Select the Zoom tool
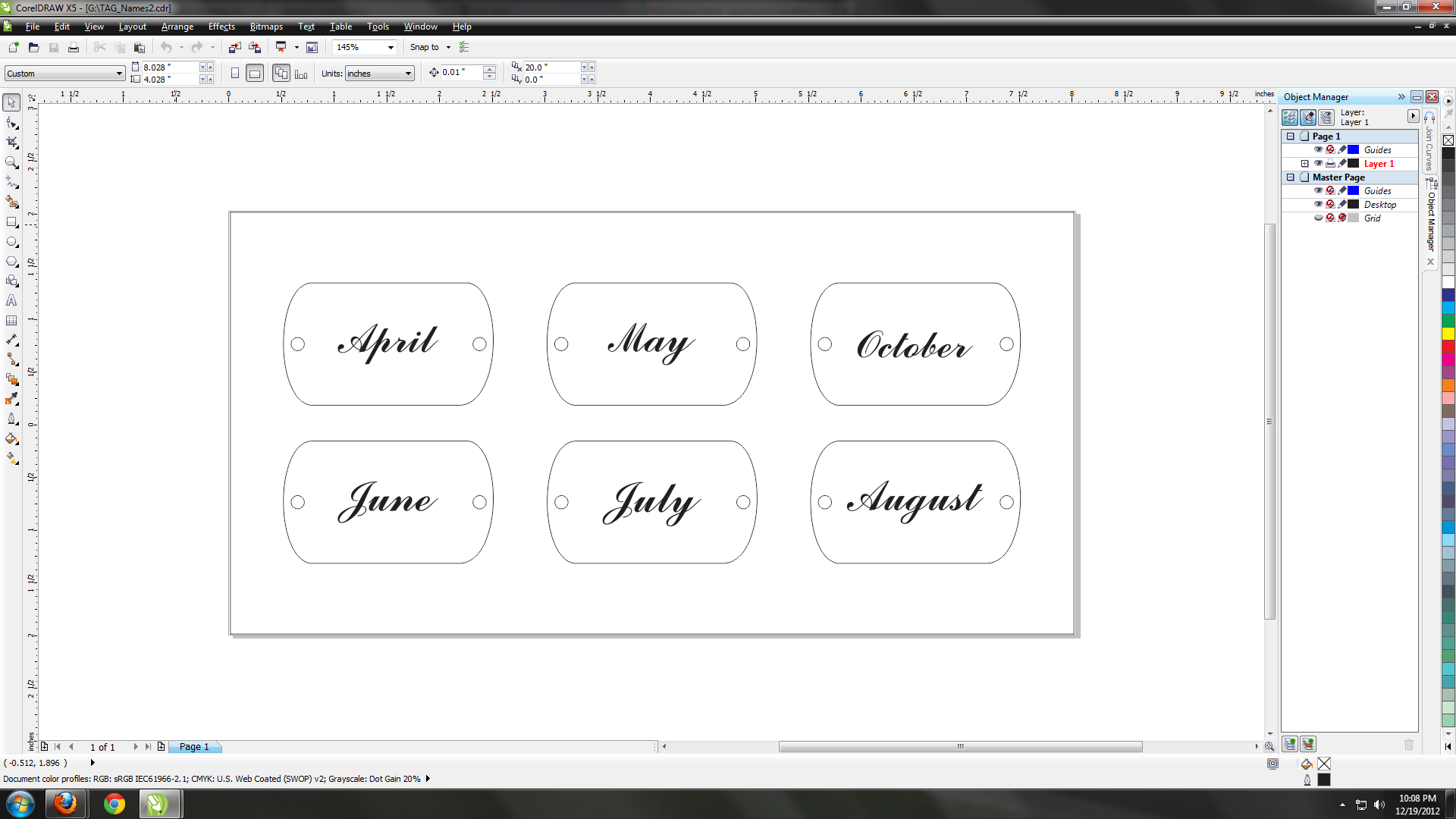 pos(13,162)
